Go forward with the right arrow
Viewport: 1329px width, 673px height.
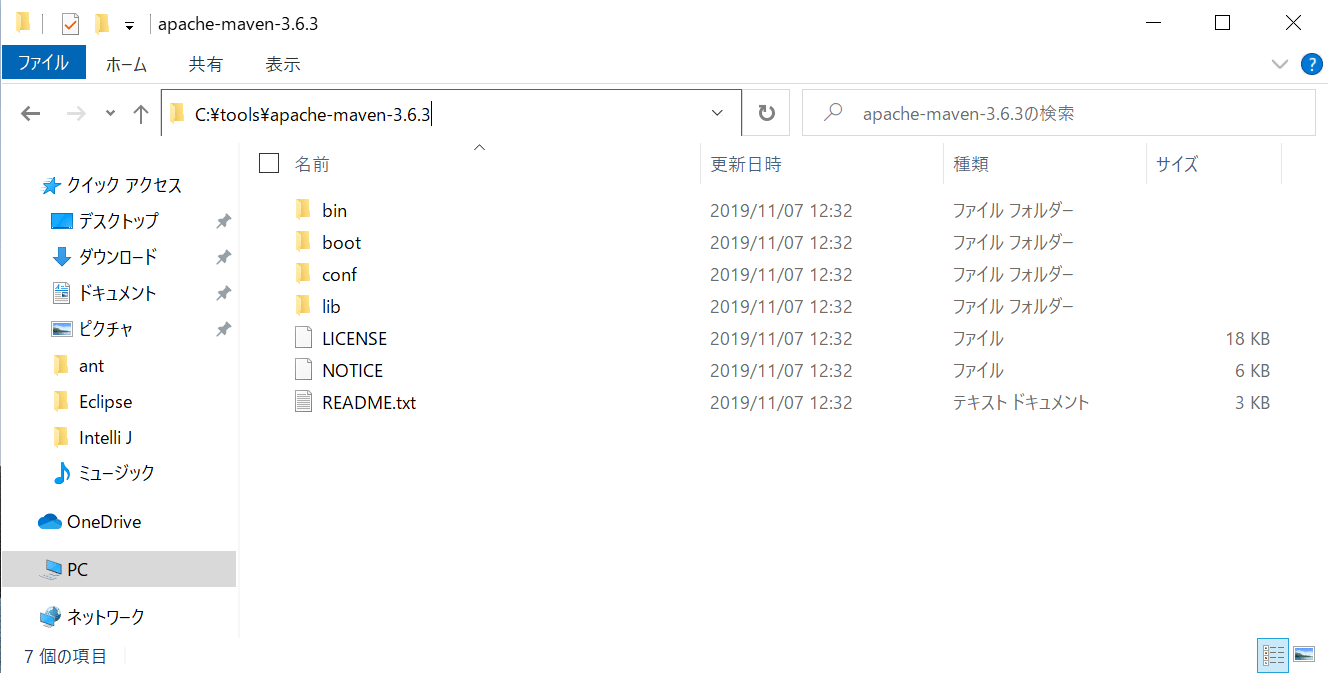click(x=75, y=113)
